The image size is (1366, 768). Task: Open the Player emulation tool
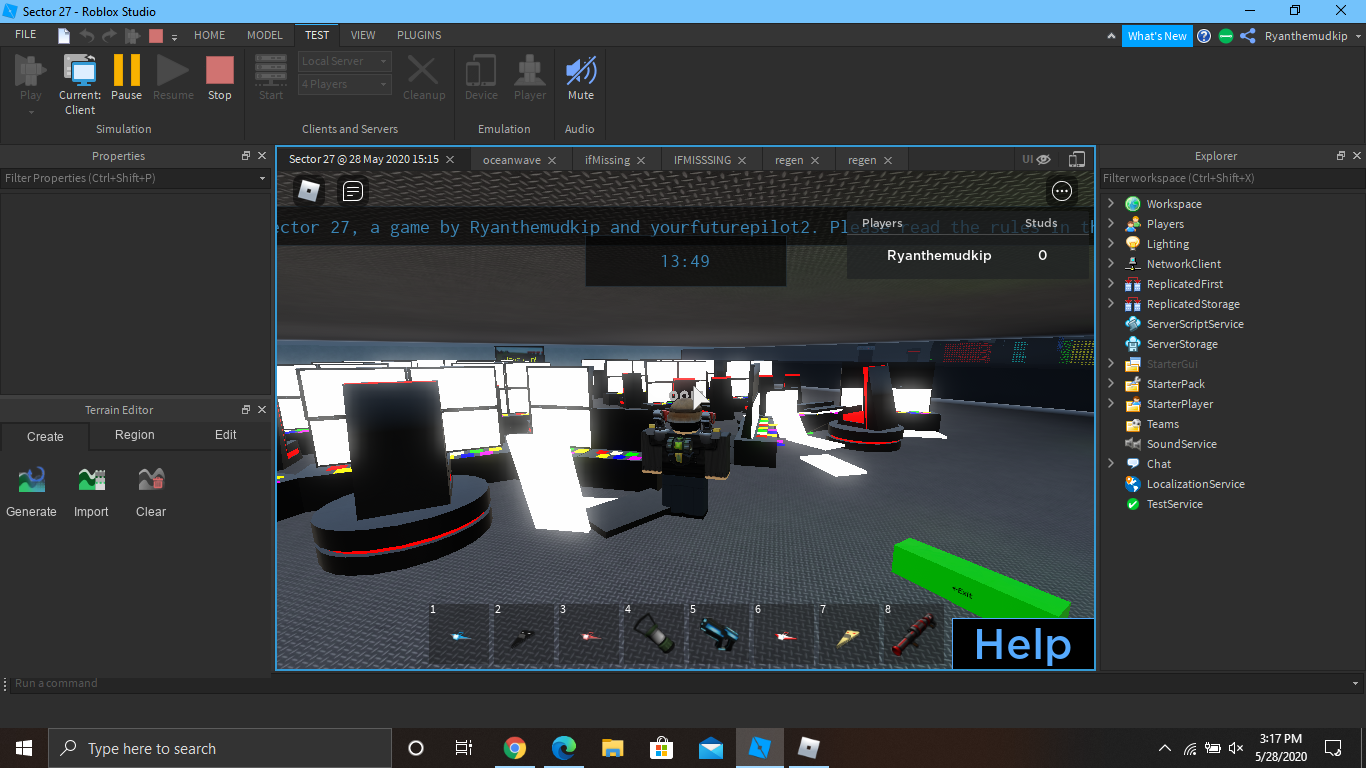pyautogui.click(x=530, y=78)
